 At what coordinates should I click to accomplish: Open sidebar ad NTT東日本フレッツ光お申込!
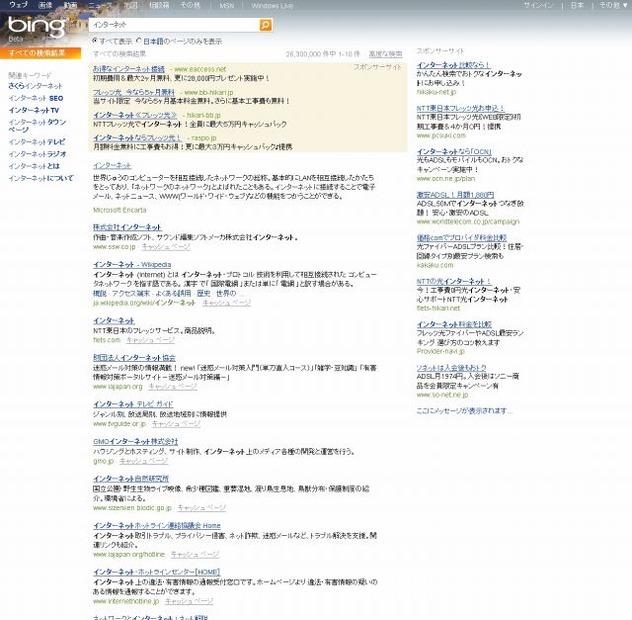(x=461, y=108)
